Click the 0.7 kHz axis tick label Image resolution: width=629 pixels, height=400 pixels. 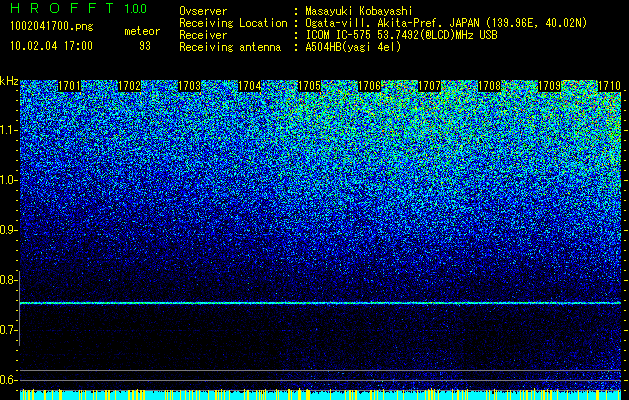point(8,330)
